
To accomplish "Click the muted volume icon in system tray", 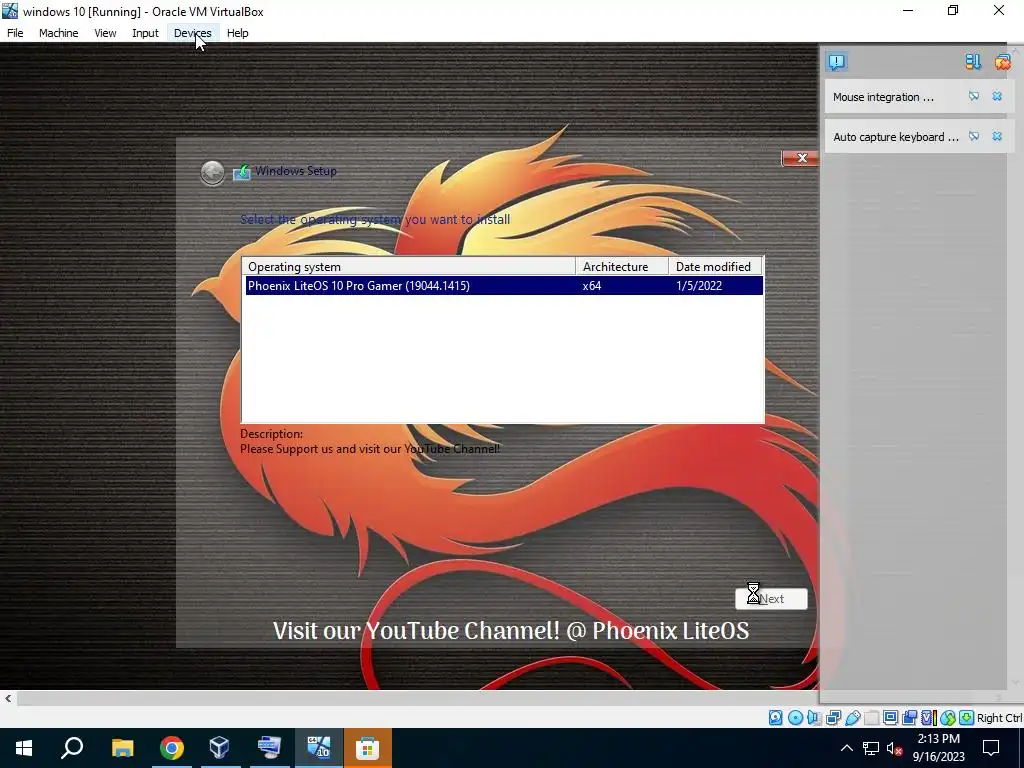I will click(894, 748).
